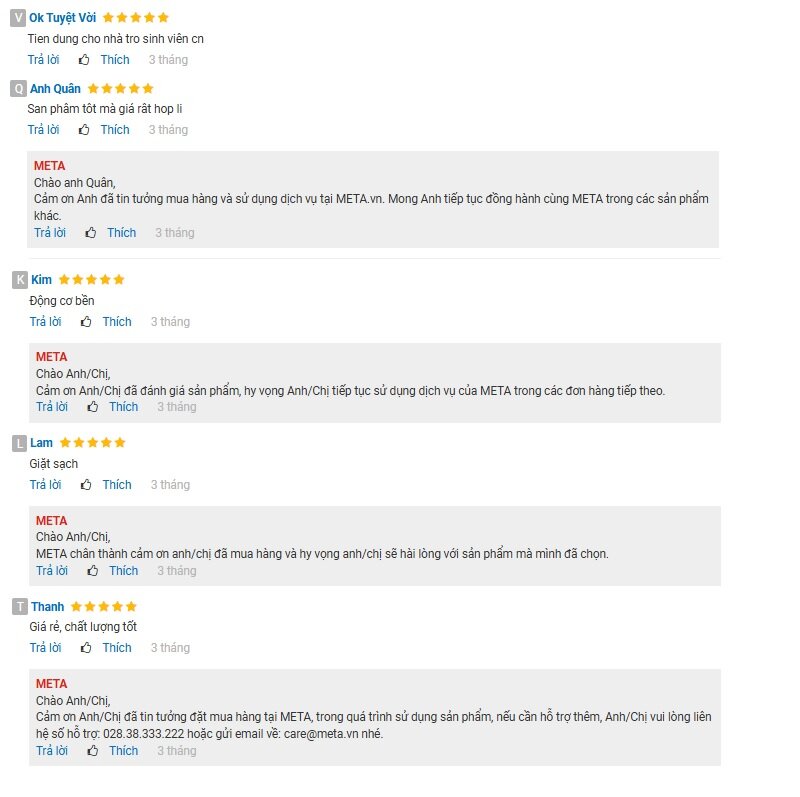
Task: Like Anh Quân's review with Thích
Action: (115, 130)
